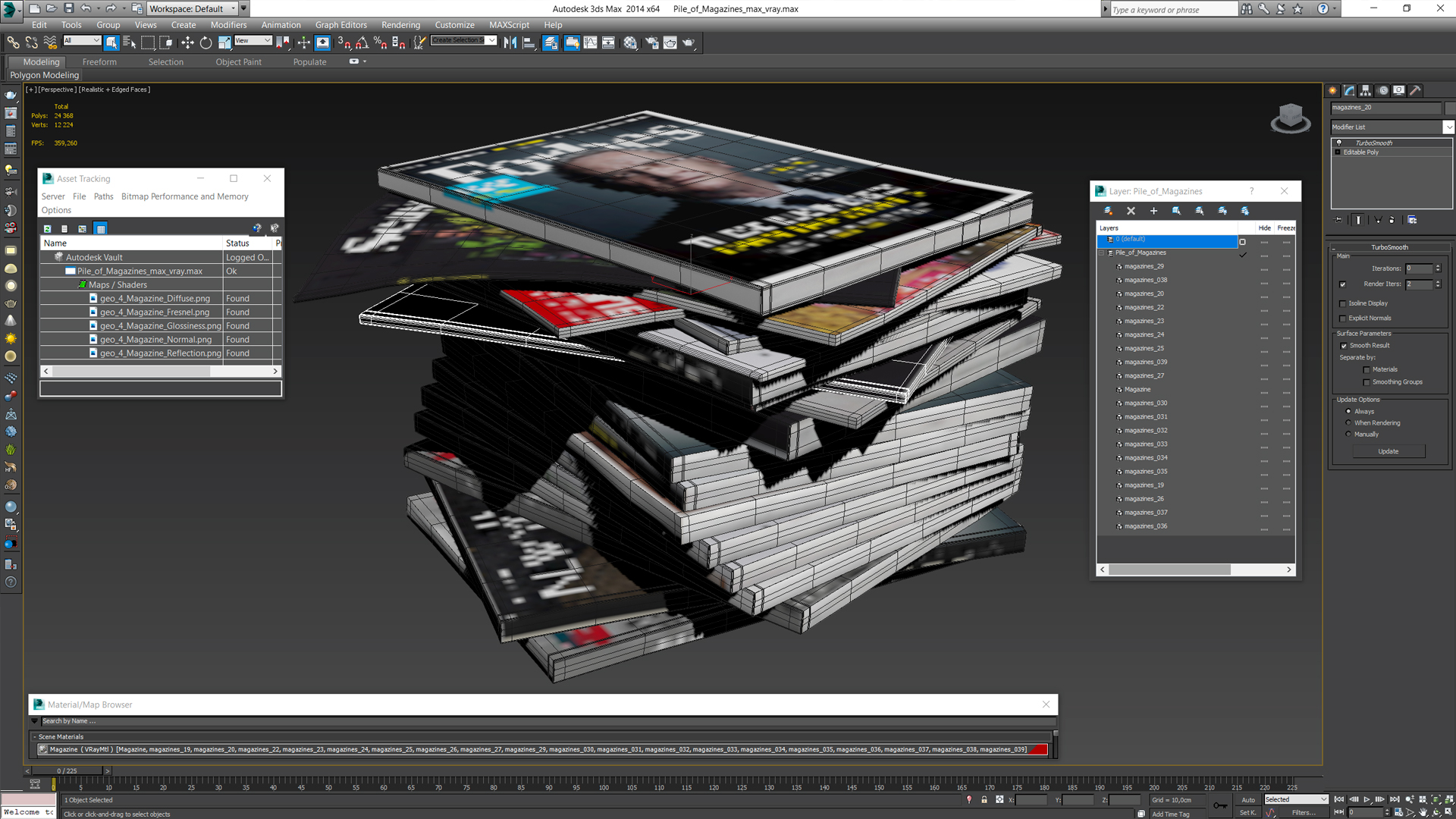Toggle the Angle Snap button

362,42
